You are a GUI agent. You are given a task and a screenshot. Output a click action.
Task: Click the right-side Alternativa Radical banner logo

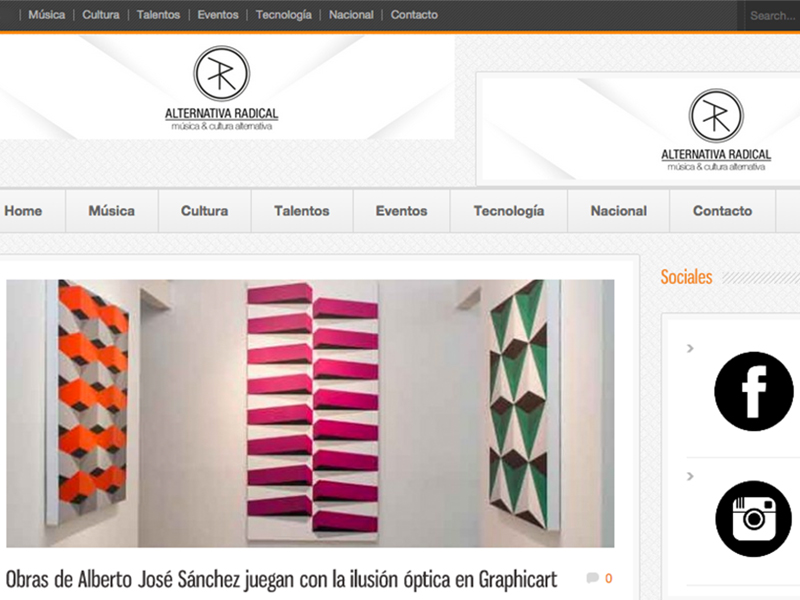tap(716, 130)
